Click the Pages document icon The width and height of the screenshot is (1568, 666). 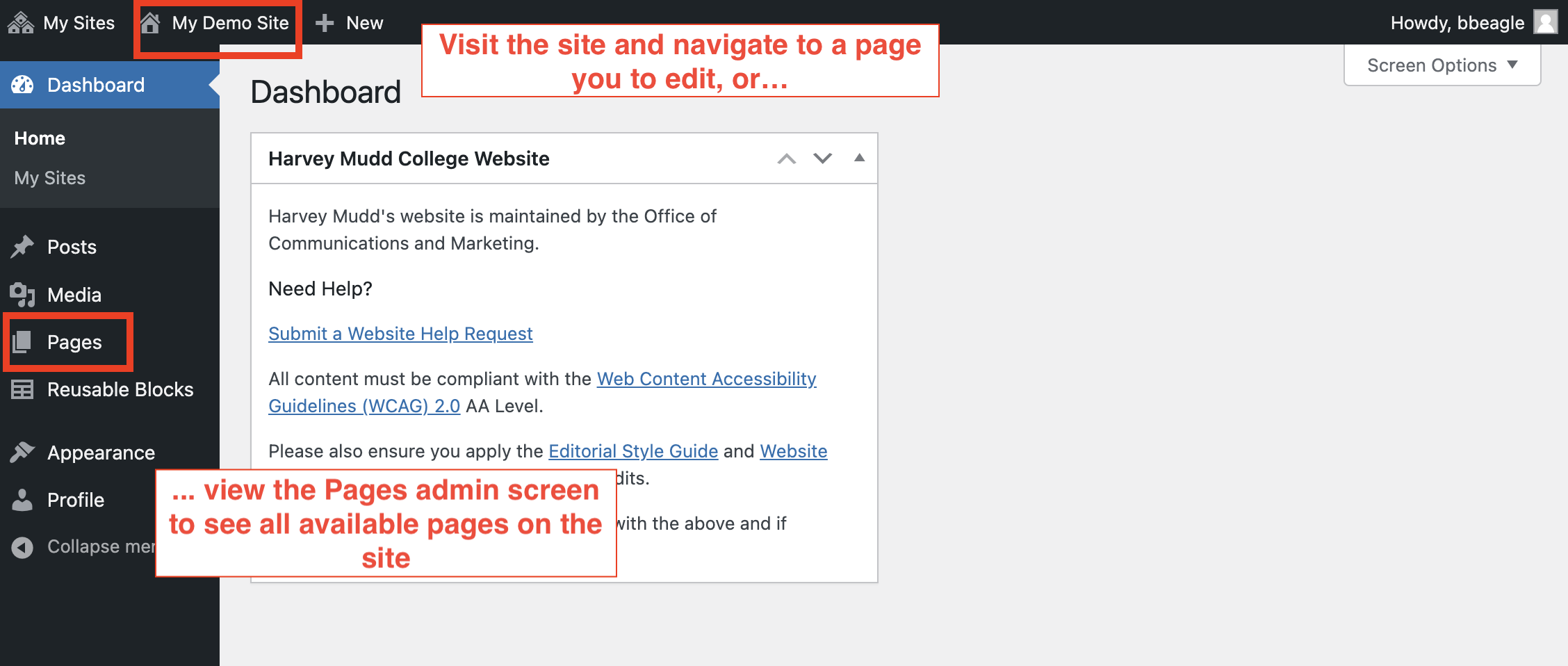coord(22,342)
